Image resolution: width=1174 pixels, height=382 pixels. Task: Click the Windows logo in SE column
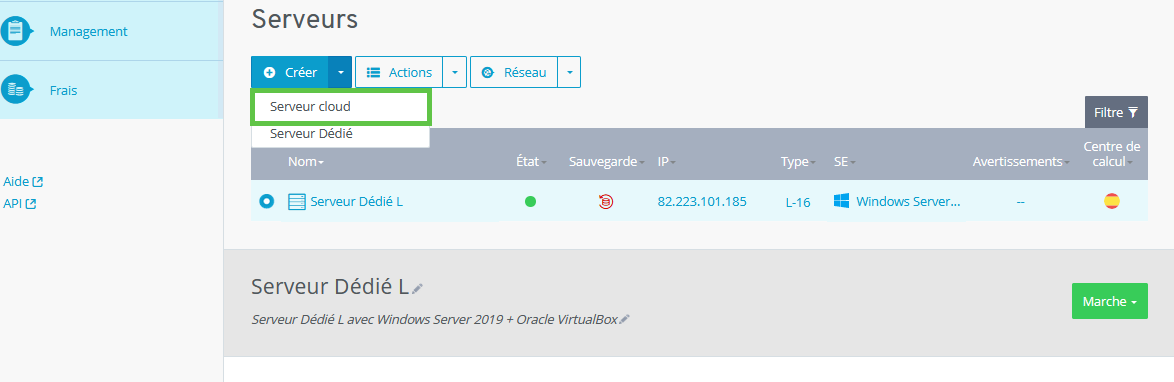[842, 201]
